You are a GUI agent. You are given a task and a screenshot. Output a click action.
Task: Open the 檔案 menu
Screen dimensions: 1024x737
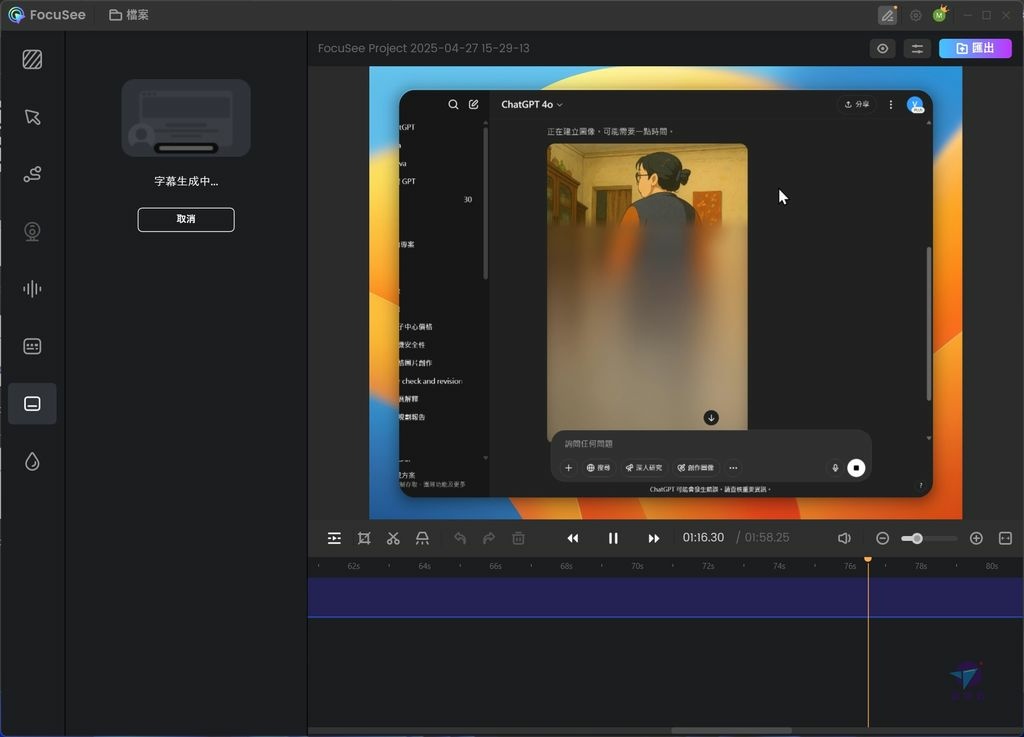click(x=129, y=14)
